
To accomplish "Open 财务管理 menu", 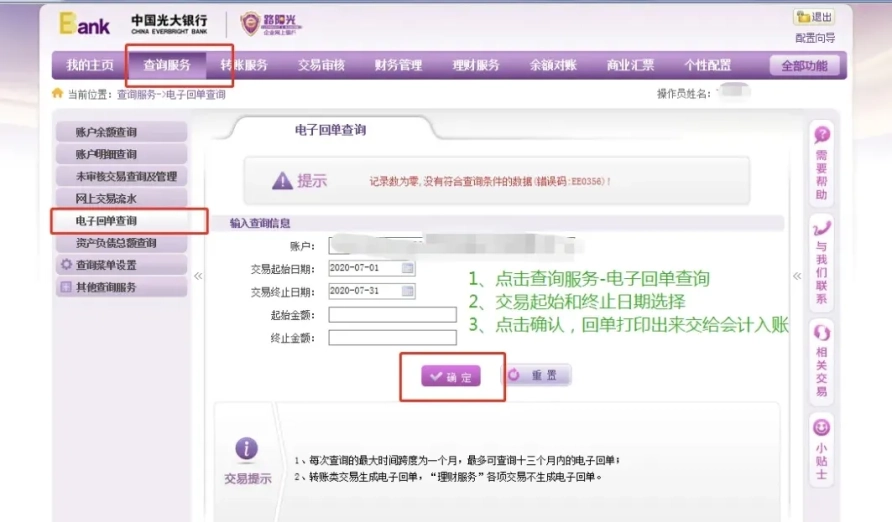I will pos(398,65).
